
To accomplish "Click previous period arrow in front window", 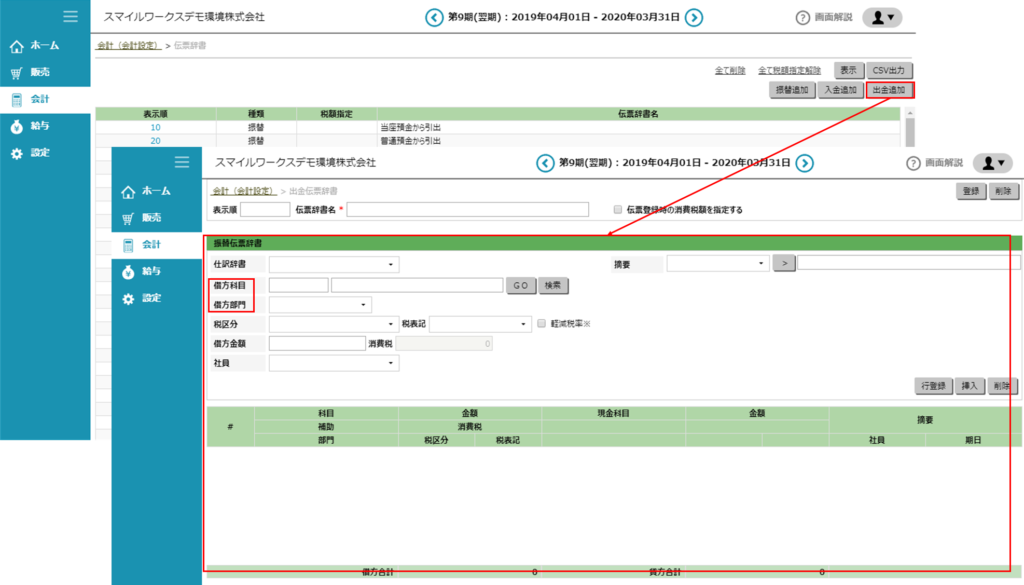I will pyautogui.click(x=545, y=163).
